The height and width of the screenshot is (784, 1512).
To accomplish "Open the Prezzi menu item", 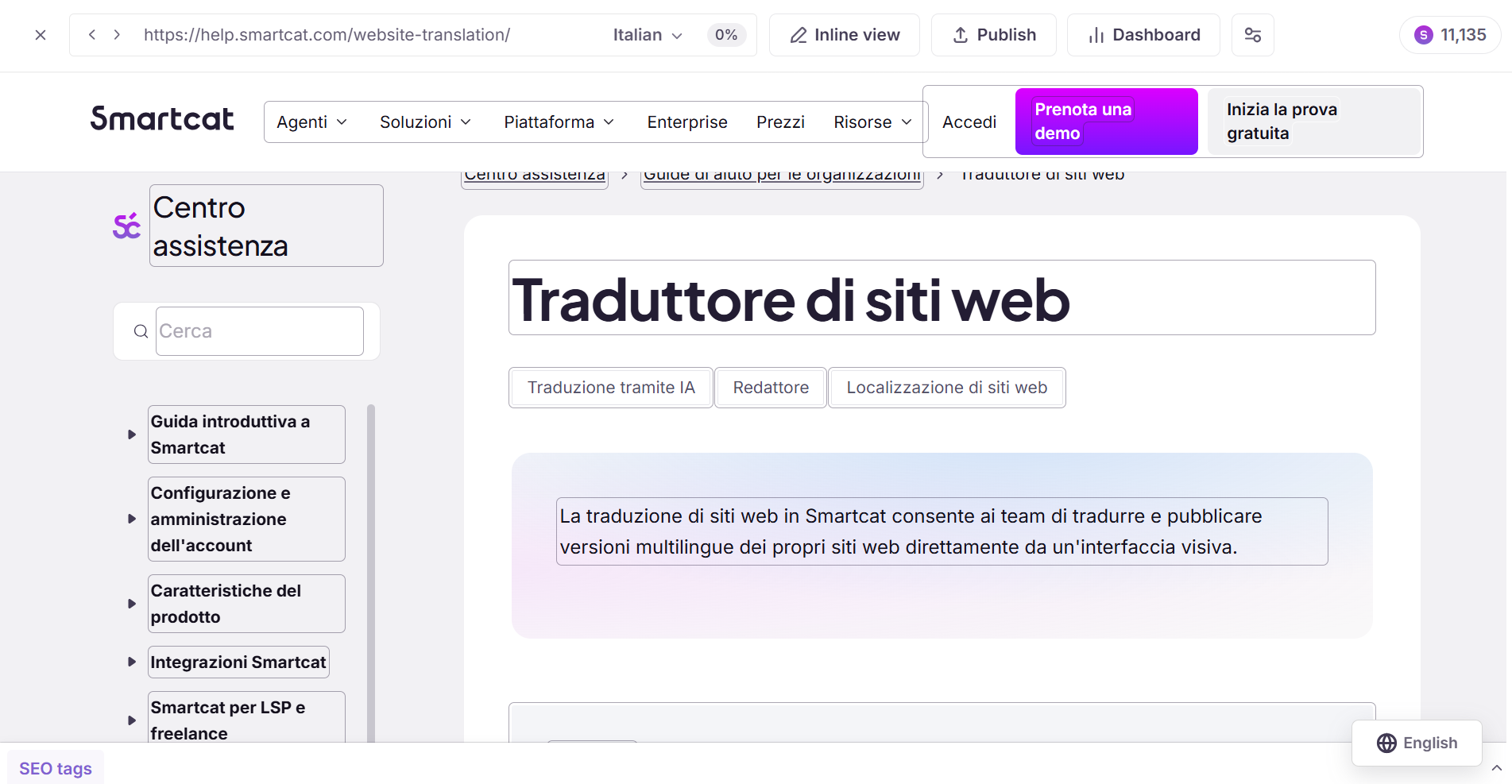I will tap(780, 122).
